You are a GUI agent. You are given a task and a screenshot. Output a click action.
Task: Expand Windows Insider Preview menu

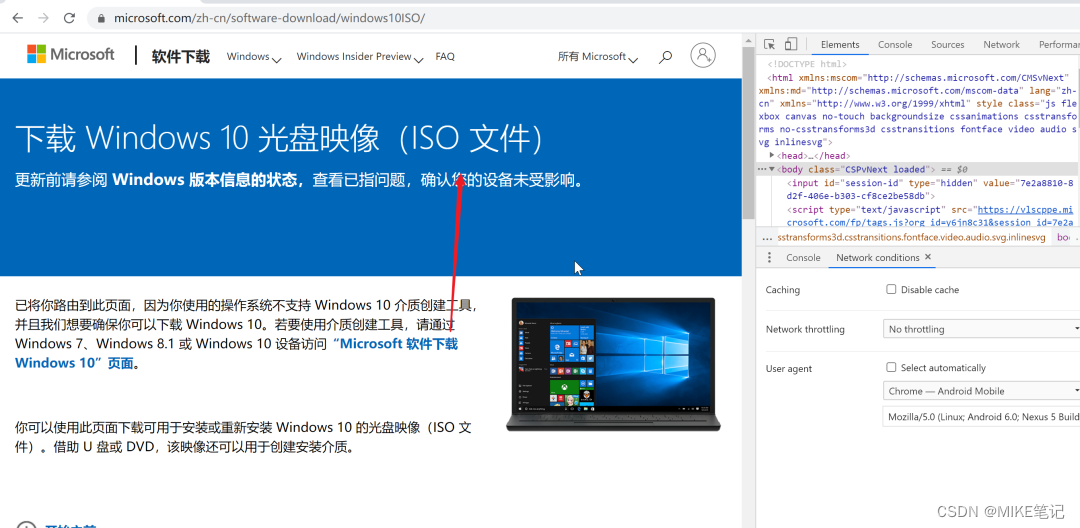pos(360,57)
